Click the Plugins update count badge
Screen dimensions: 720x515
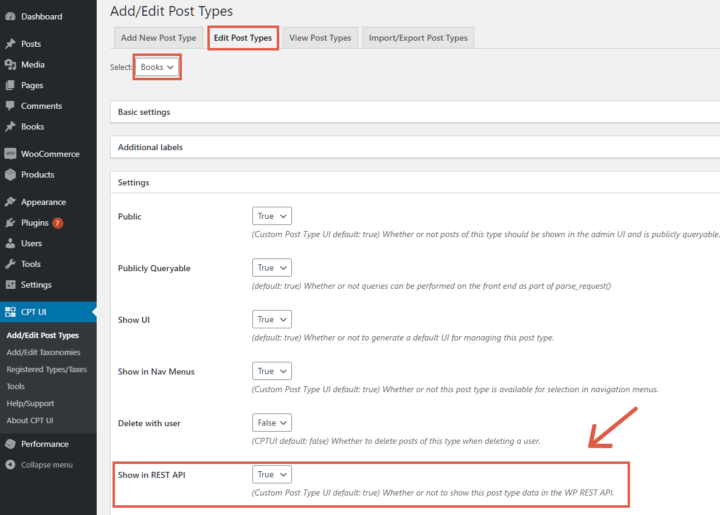pos(57,223)
